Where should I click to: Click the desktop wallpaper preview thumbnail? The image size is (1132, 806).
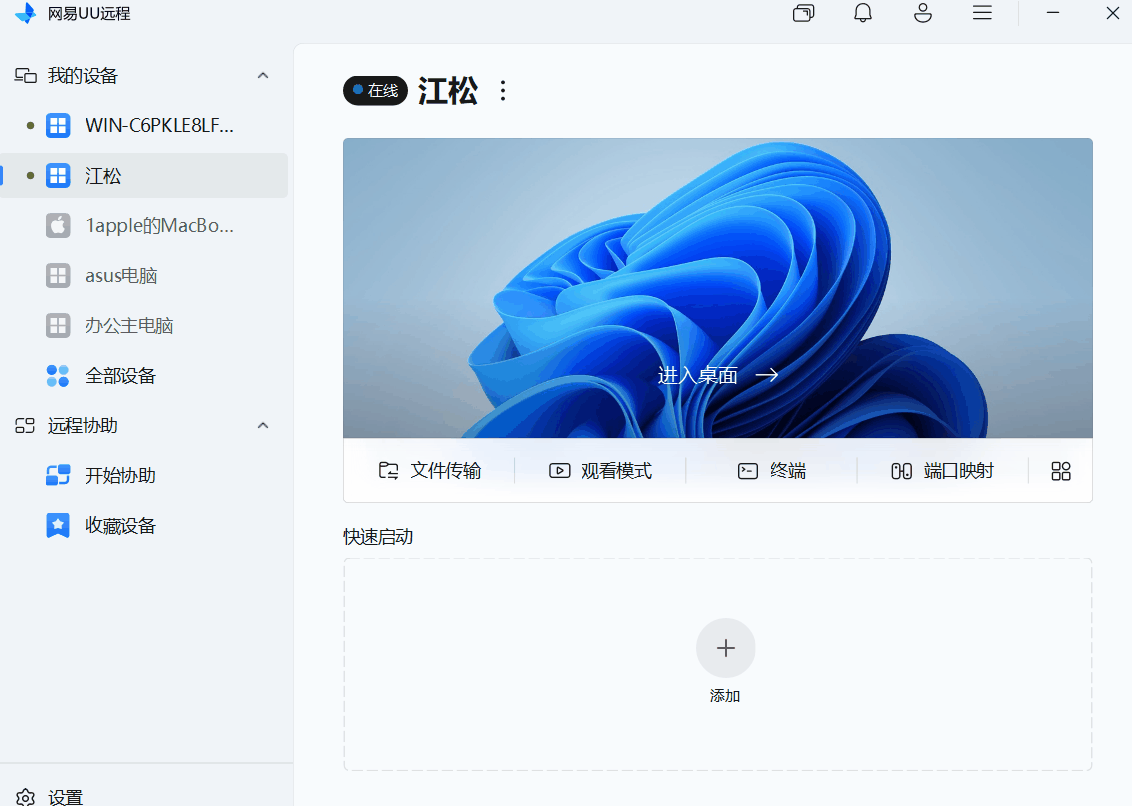point(718,287)
